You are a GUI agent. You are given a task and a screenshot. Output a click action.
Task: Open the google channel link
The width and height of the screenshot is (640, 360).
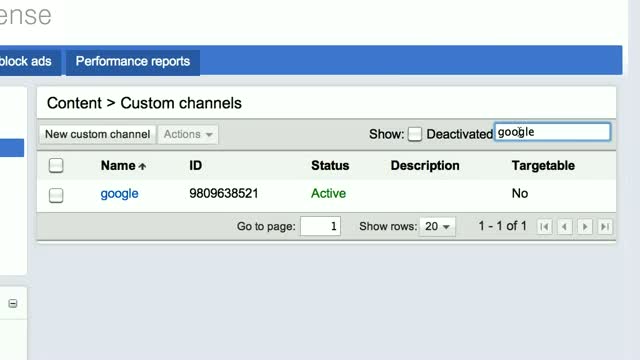pyautogui.click(x=119, y=193)
